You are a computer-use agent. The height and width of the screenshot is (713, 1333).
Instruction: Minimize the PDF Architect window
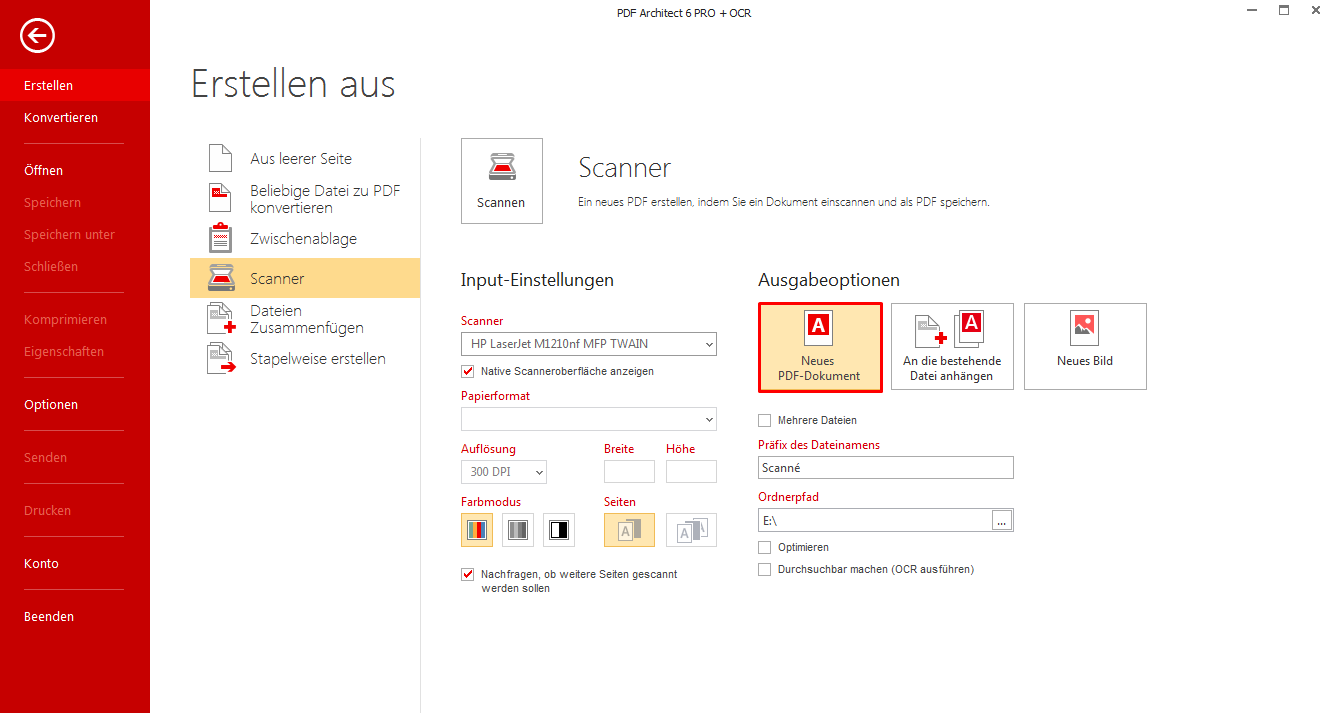(x=1253, y=11)
